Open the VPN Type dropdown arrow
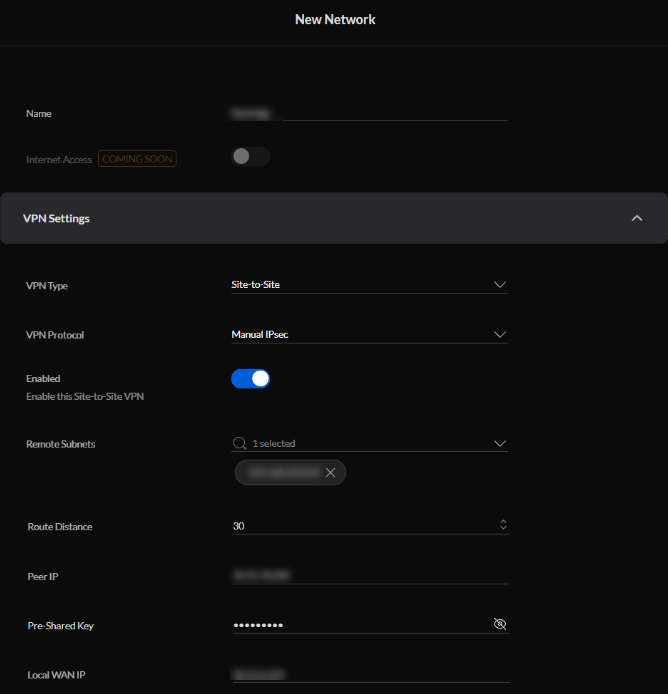This screenshot has height=694, width=668. [500, 285]
